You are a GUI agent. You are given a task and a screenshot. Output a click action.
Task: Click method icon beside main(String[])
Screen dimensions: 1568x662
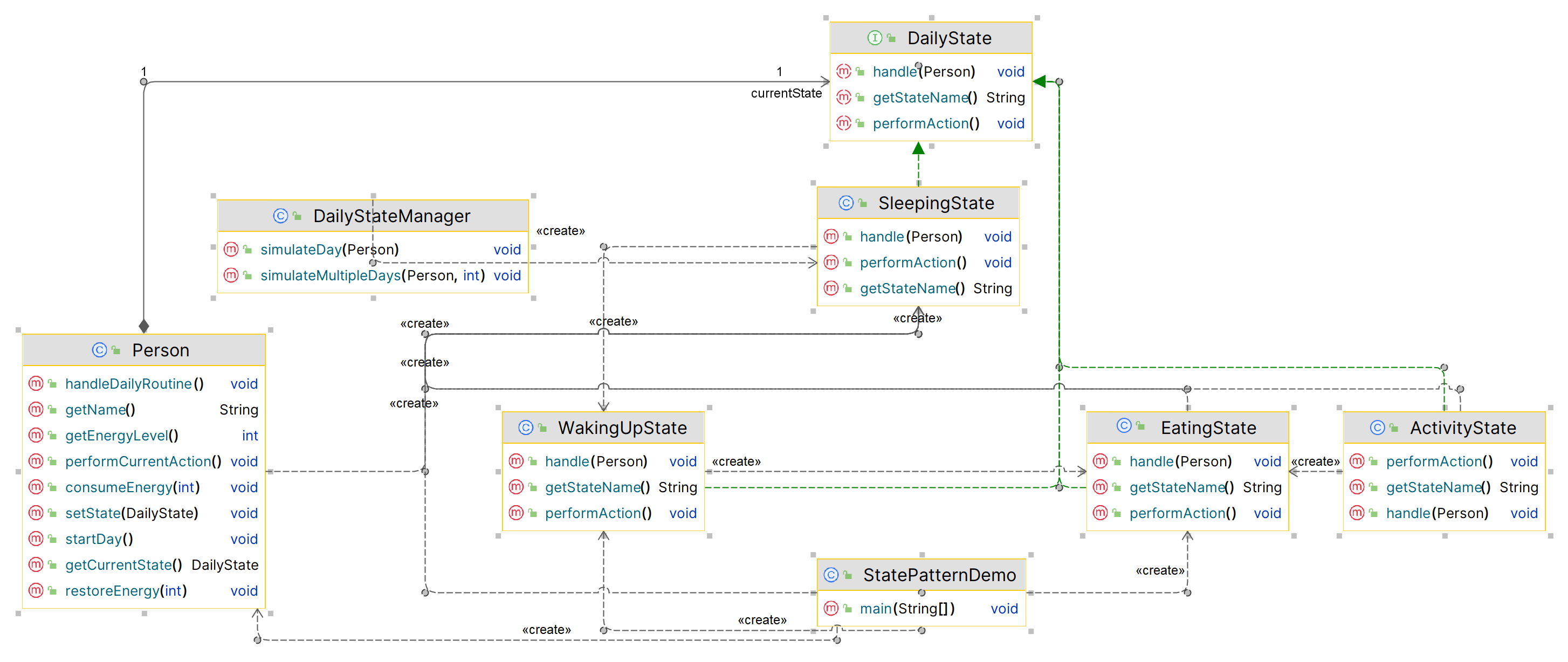(831, 609)
